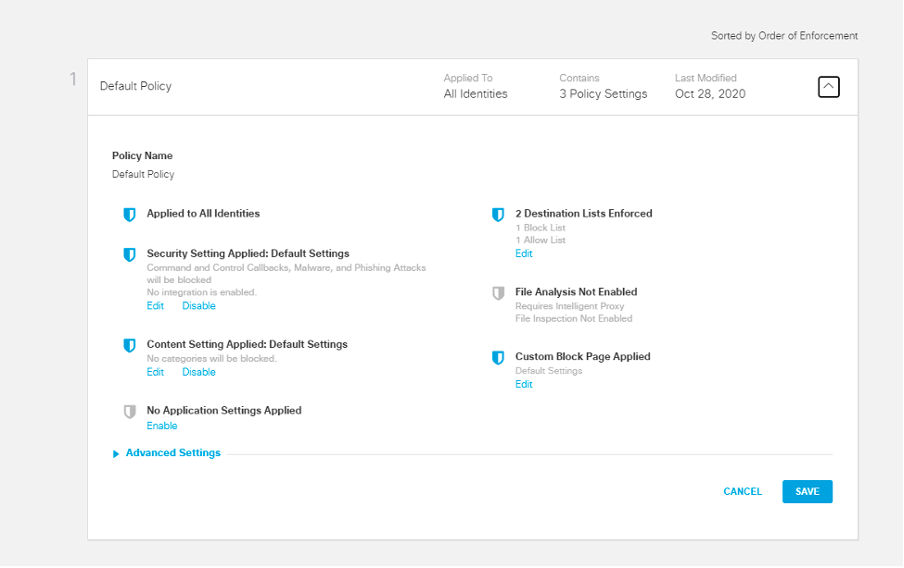Edit the Content Setting defaults
The width and height of the screenshot is (904, 568).
(x=155, y=372)
